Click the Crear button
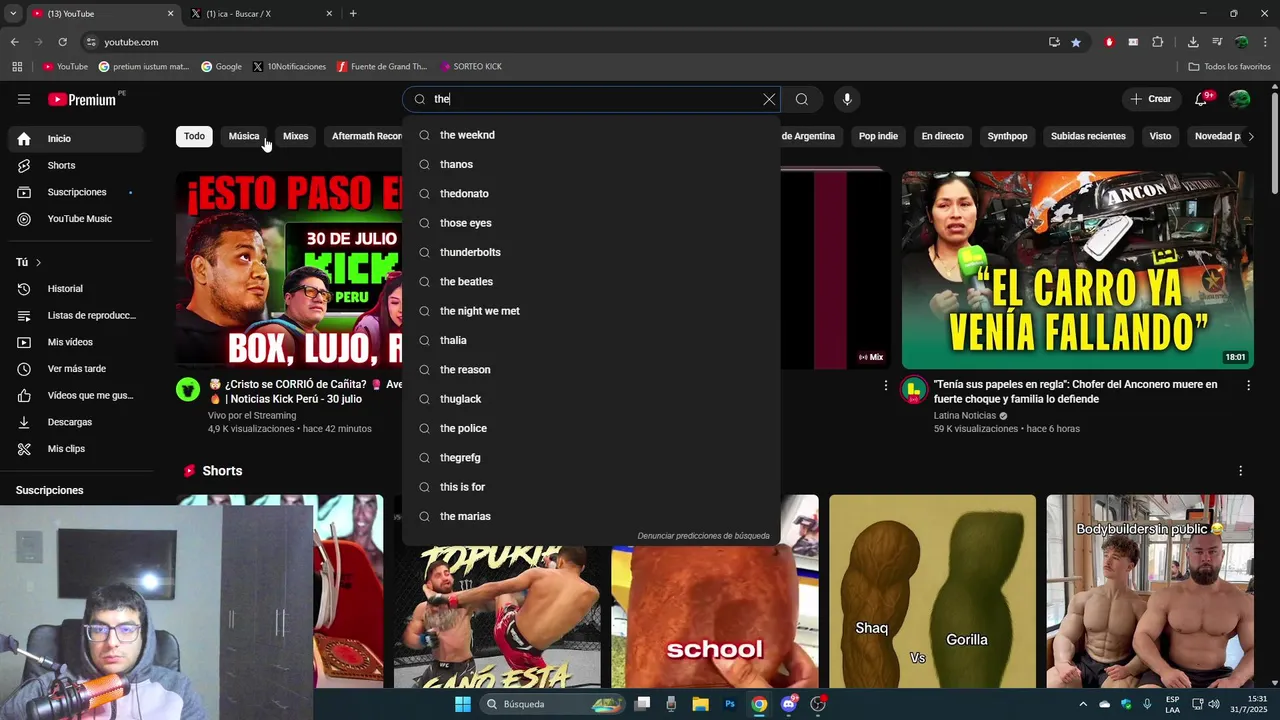Image resolution: width=1280 pixels, height=720 pixels. (1151, 99)
